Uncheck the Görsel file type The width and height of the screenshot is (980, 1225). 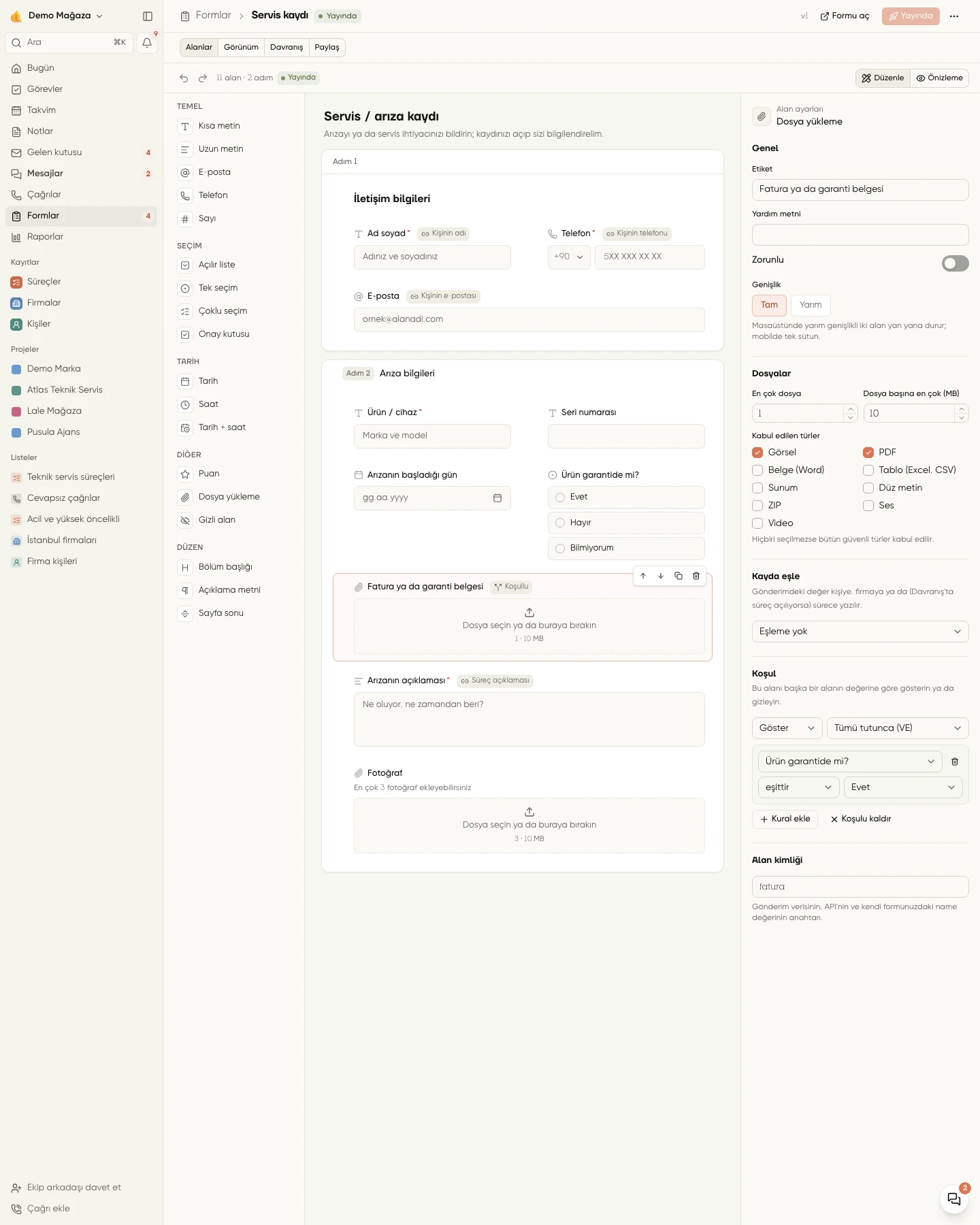click(x=757, y=453)
